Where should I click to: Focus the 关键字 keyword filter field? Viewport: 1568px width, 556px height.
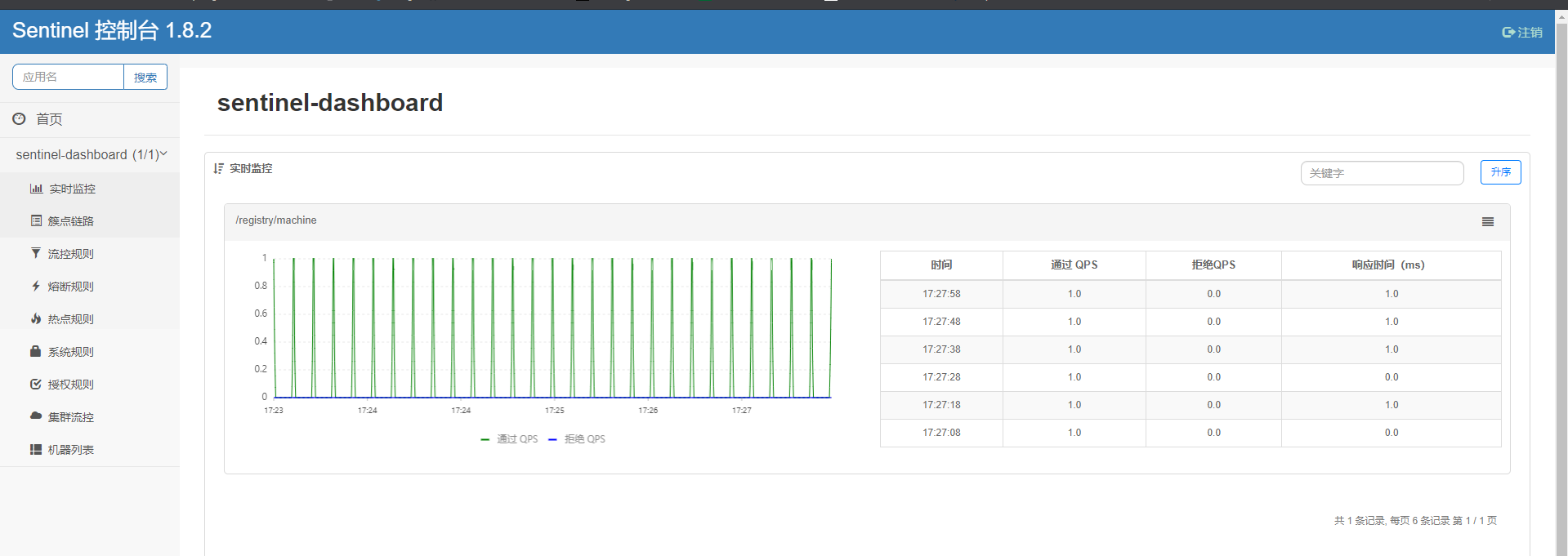click(x=1382, y=173)
